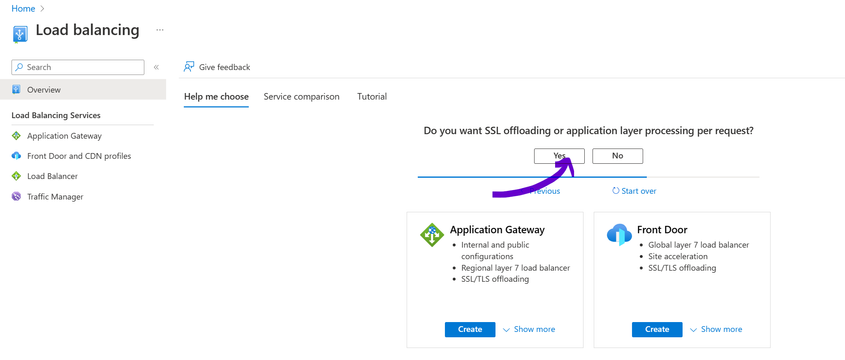Switch to the Service comparison tab

301,97
